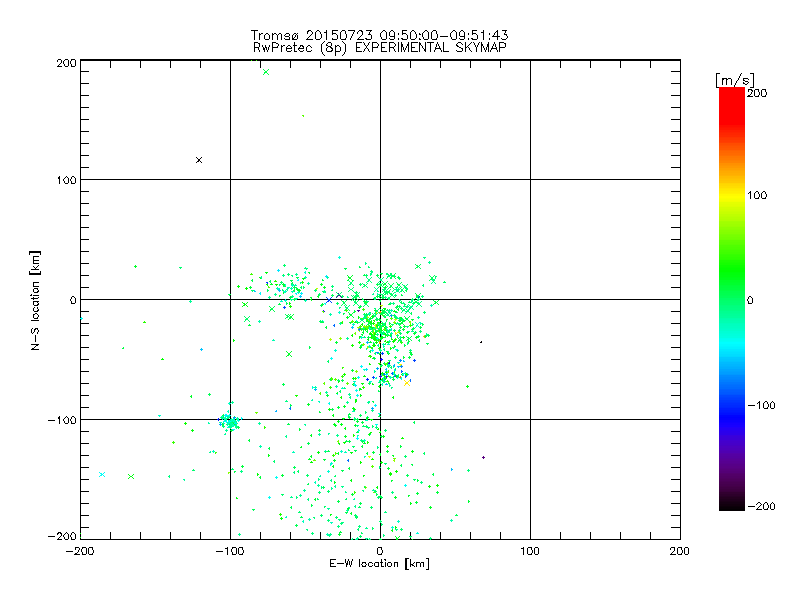Click the '200' tick label on the N-S axis
Image resolution: width=800 pixels, height=600 pixels.
pos(66,63)
